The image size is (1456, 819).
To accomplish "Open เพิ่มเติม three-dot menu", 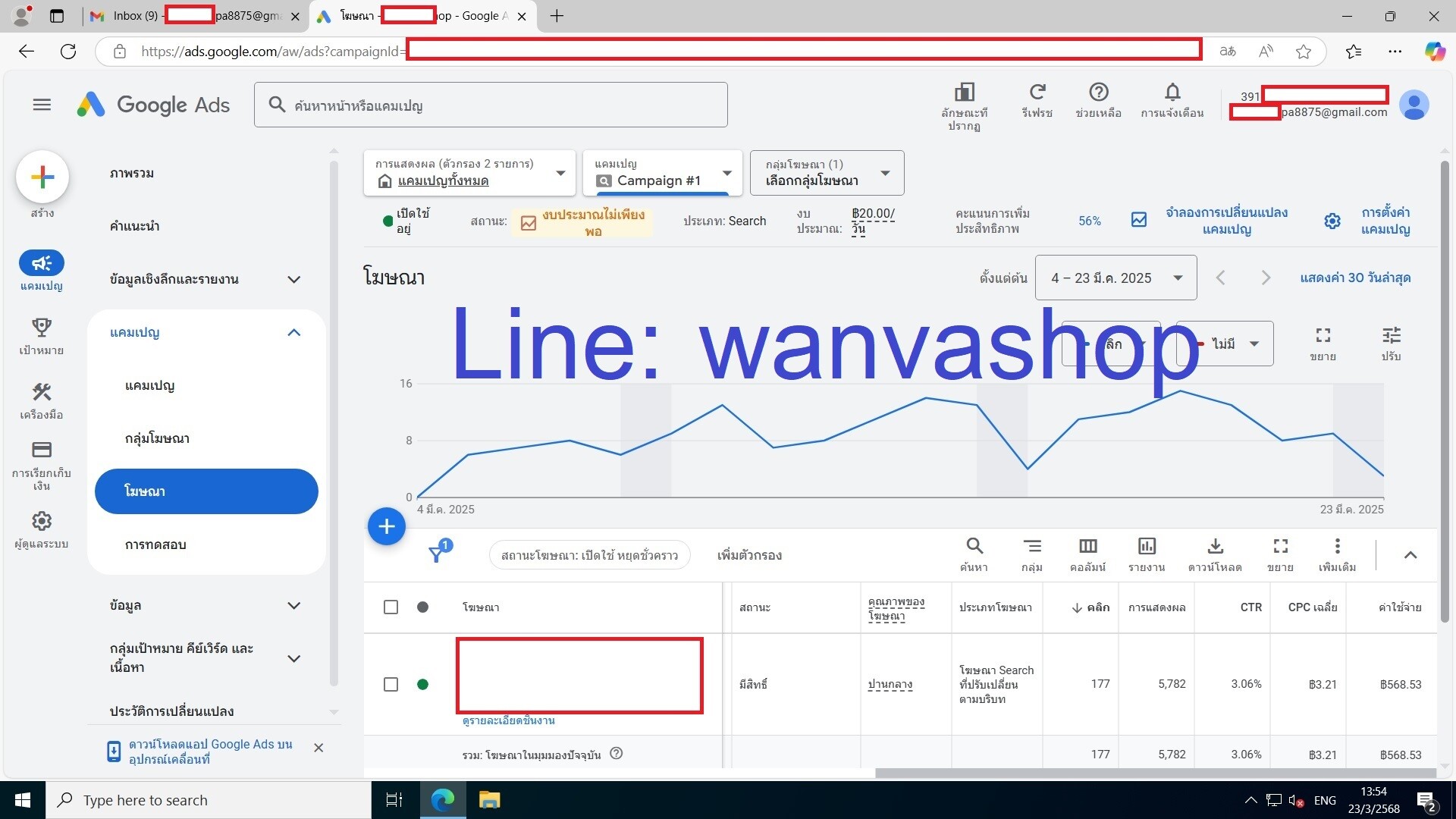I will coord(1337,546).
